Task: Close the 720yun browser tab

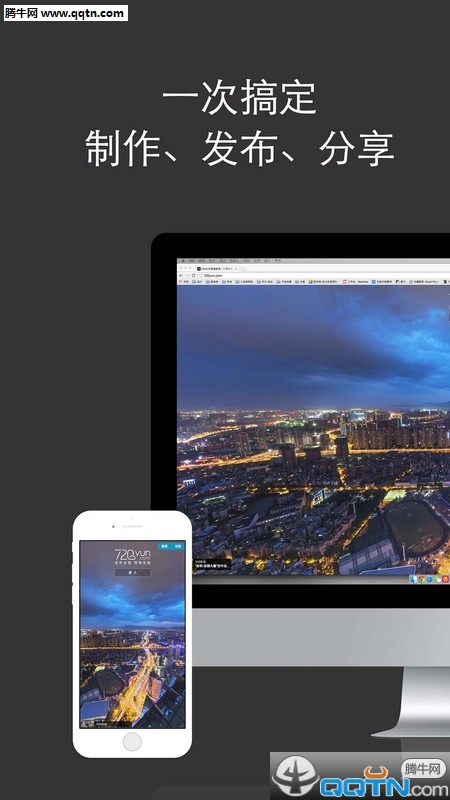Action: pos(236,268)
